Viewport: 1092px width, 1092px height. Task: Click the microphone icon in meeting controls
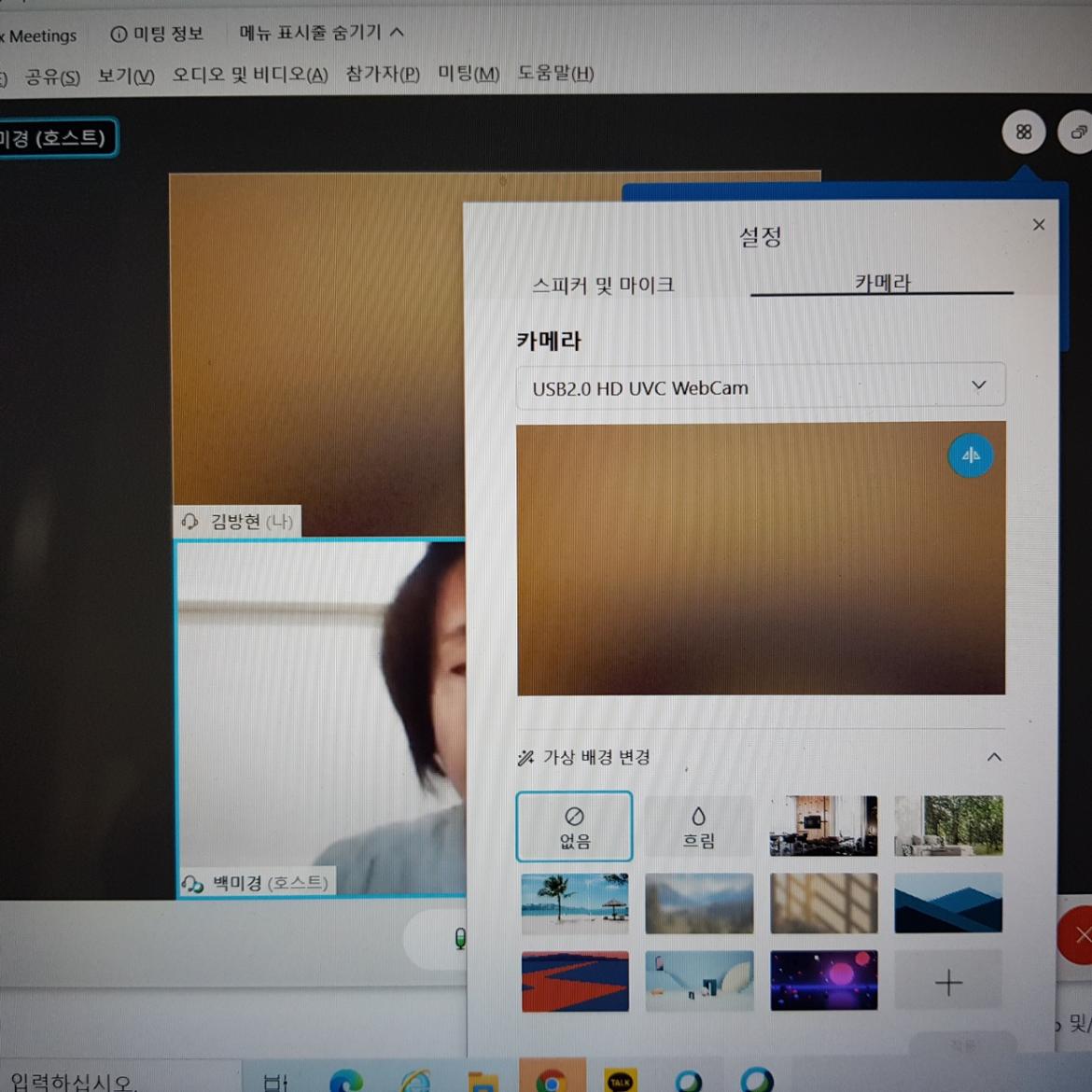tap(459, 939)
